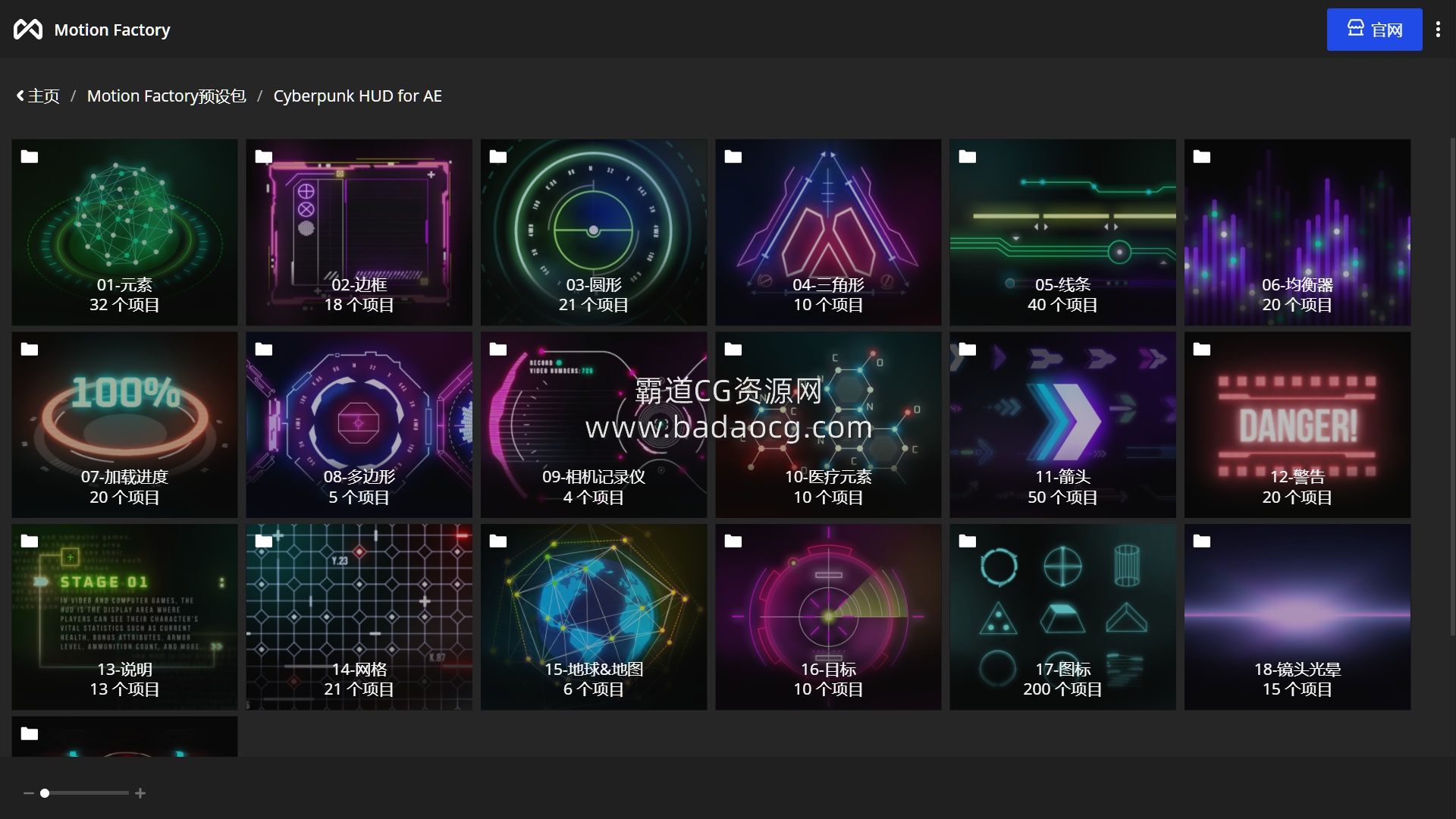Click the 15-地球&地图 label
Image resolution: width=1456 pixels, height=819 pixels.
point(594,670)
